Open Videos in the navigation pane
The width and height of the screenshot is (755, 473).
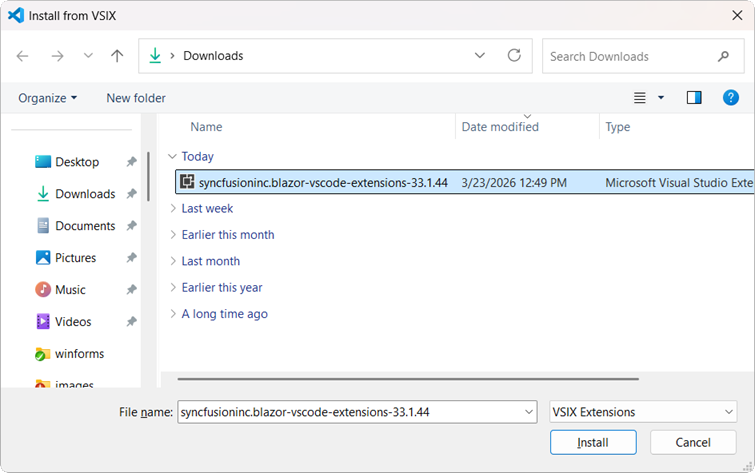point(64,321)
